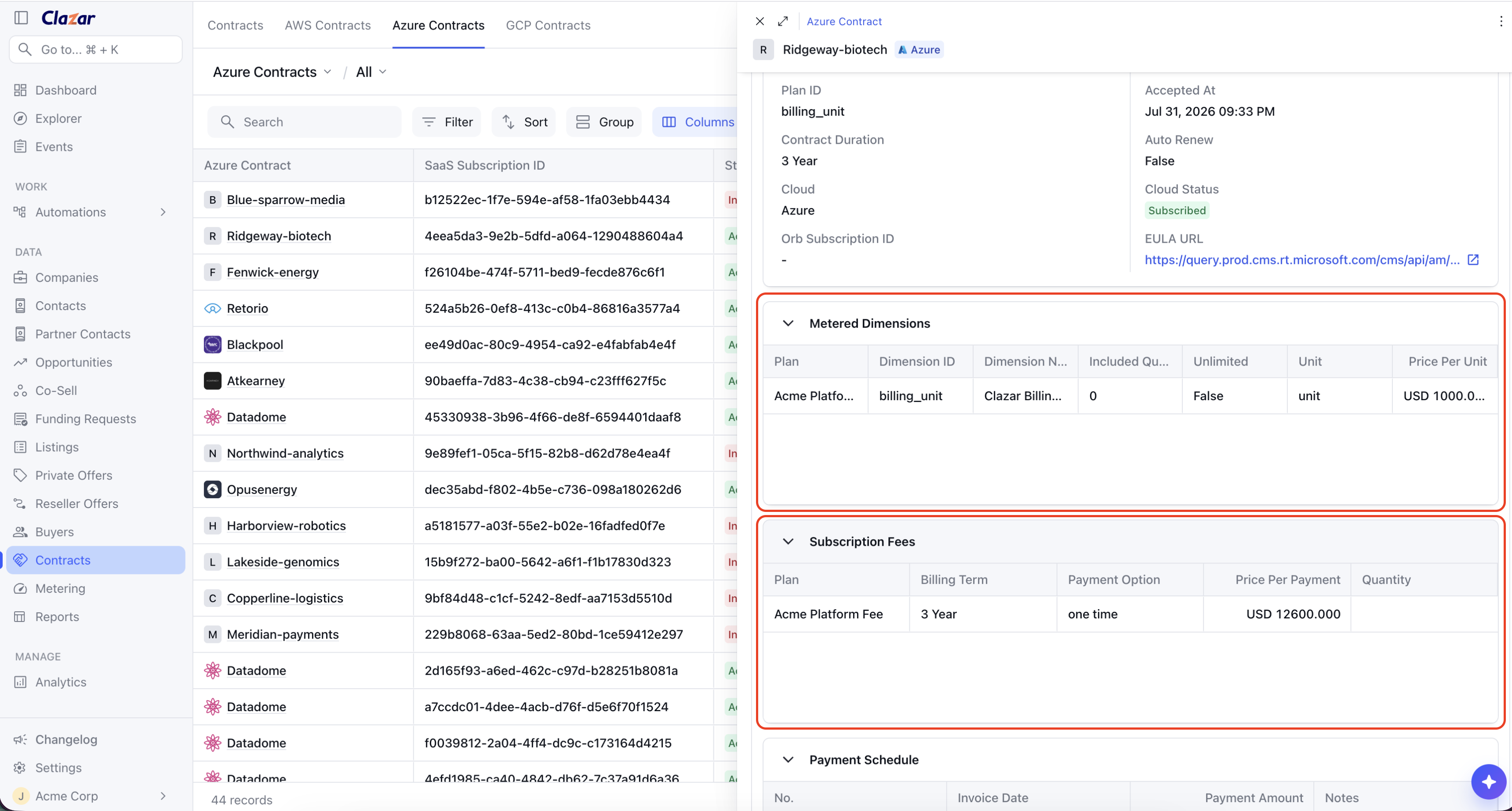Open the Azure Contracts view dropdown
Image resolution: width=1512 pixels, height=811 pixels.
[272, 72]
